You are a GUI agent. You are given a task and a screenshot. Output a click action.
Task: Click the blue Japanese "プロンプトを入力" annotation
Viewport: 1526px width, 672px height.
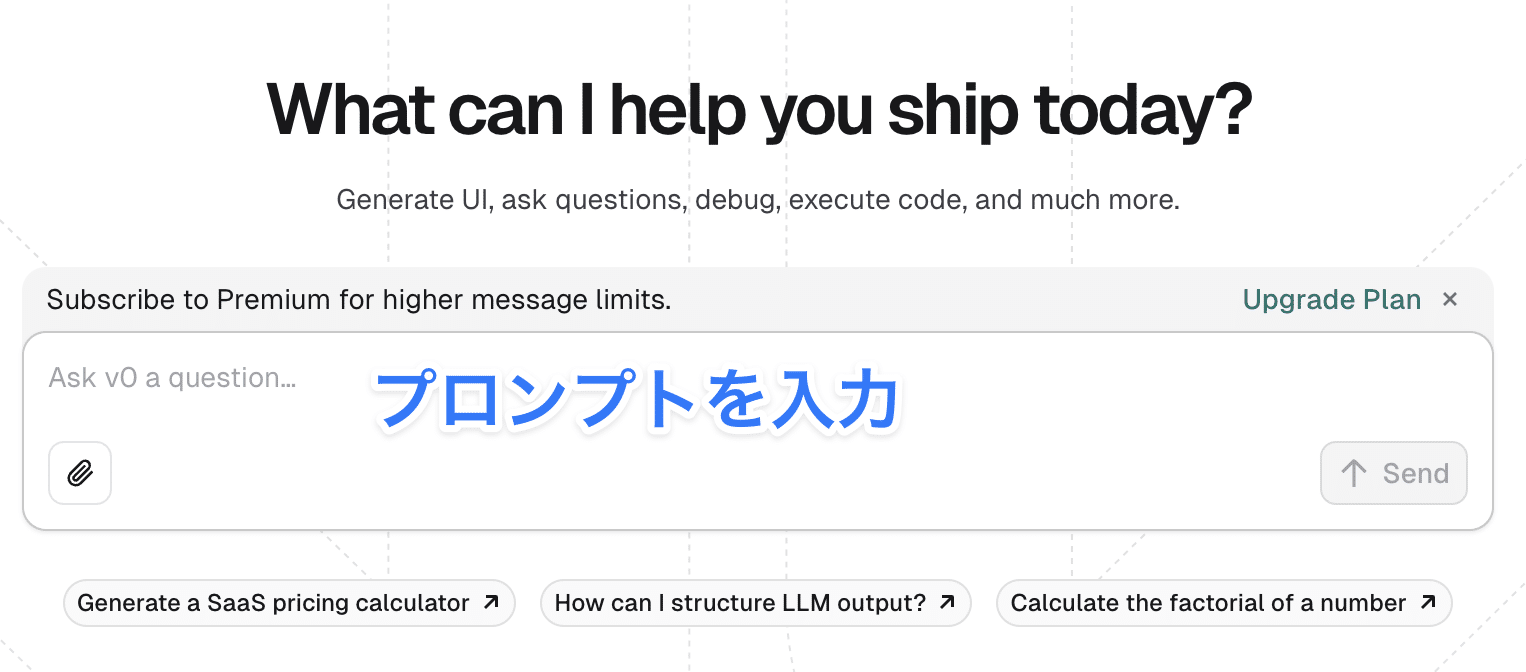click(x=637, y=400)
